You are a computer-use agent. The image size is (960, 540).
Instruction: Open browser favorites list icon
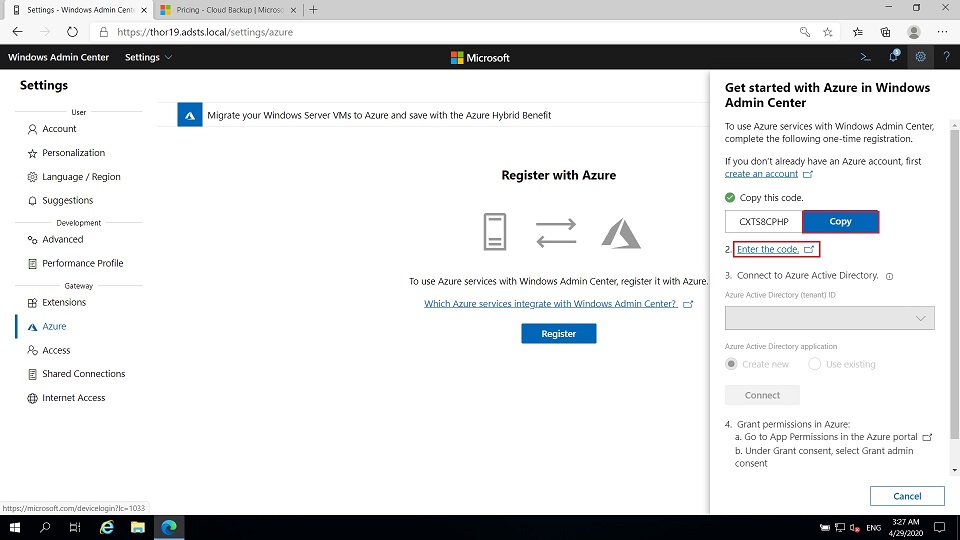pos(858,32)
